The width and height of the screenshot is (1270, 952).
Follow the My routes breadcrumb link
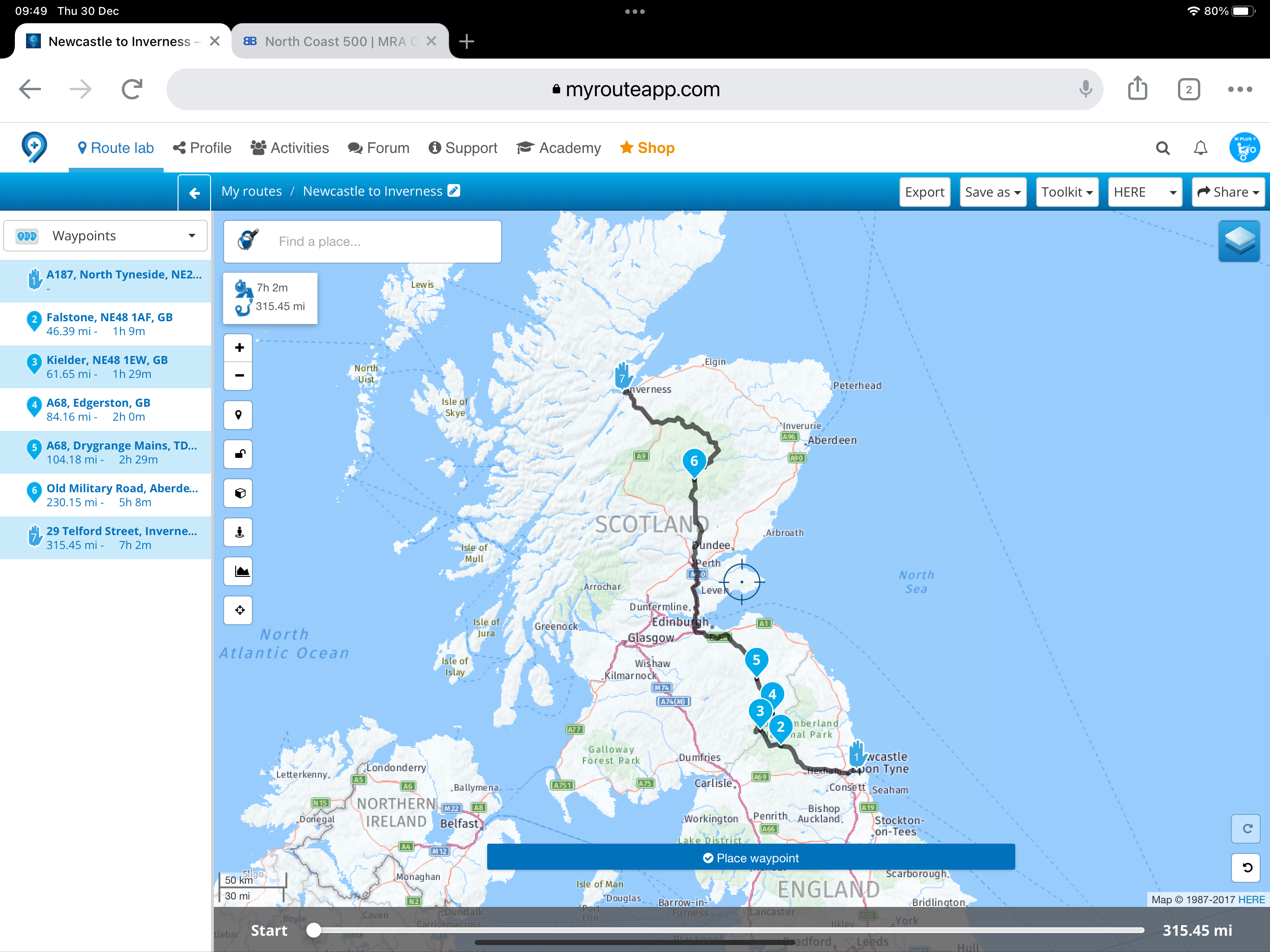(251, 191)
